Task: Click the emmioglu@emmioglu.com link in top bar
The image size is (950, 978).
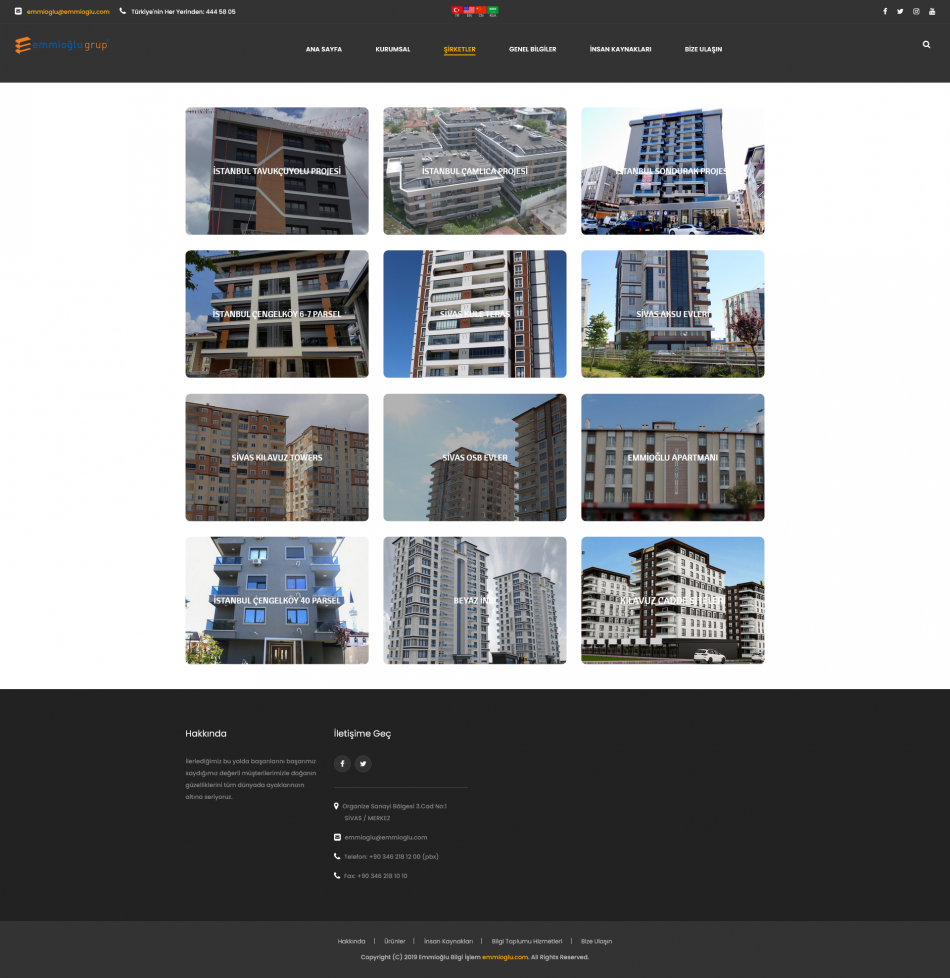Action: pos(68,12)
